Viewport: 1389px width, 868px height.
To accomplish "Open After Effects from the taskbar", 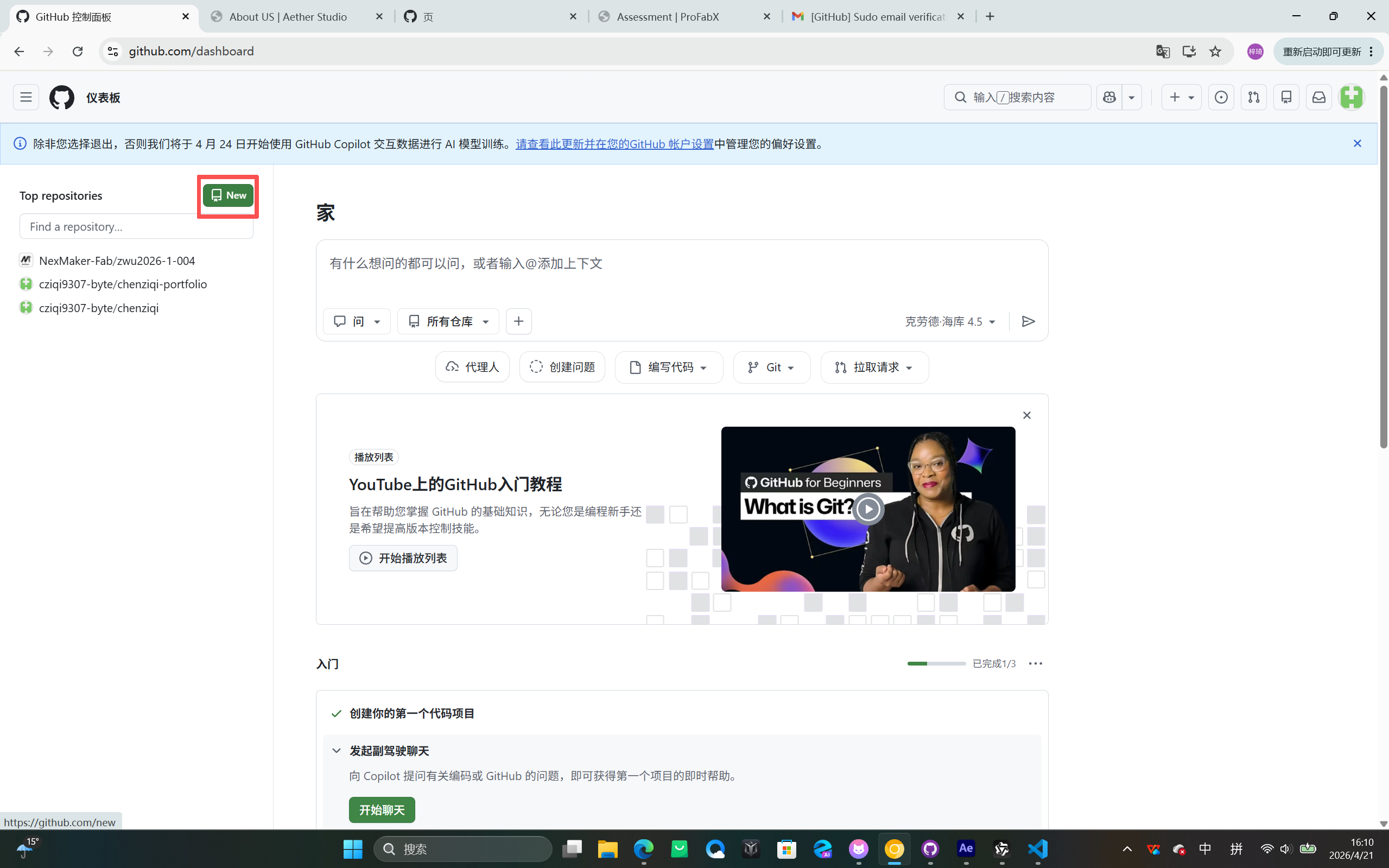I will pyautogui.click(x=966, y=848).
